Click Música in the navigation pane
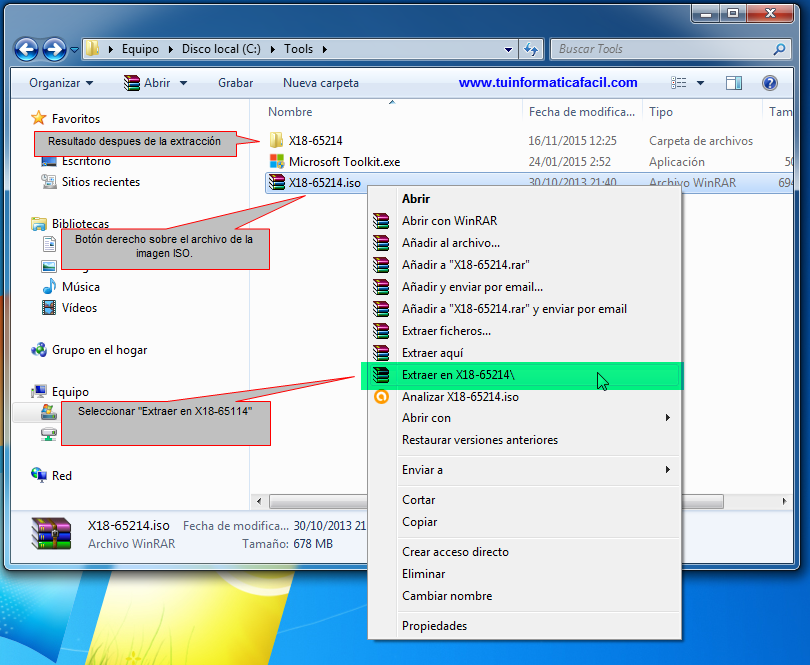 81,287
